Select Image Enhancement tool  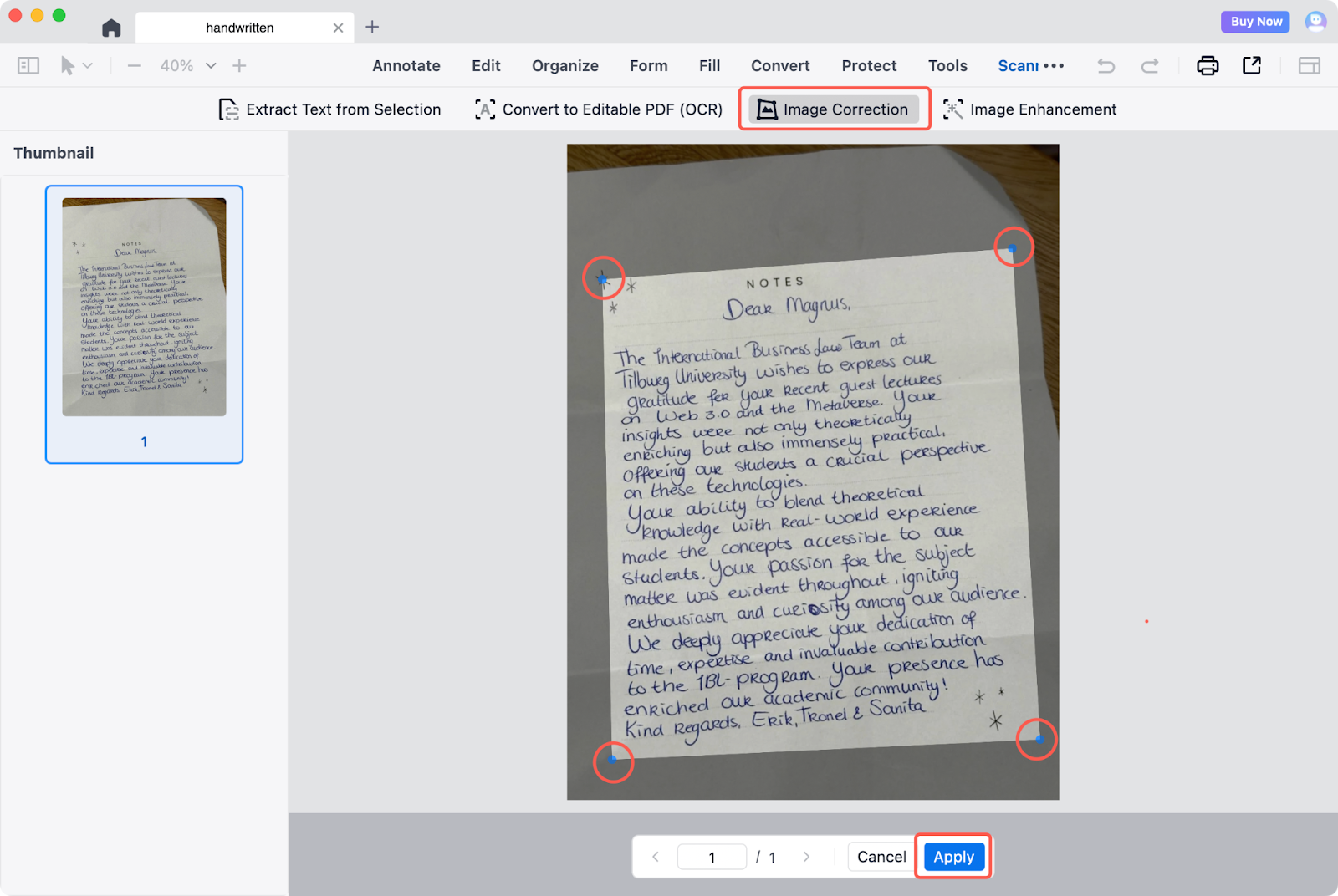pyautogui.click(x=1029, y=109)
